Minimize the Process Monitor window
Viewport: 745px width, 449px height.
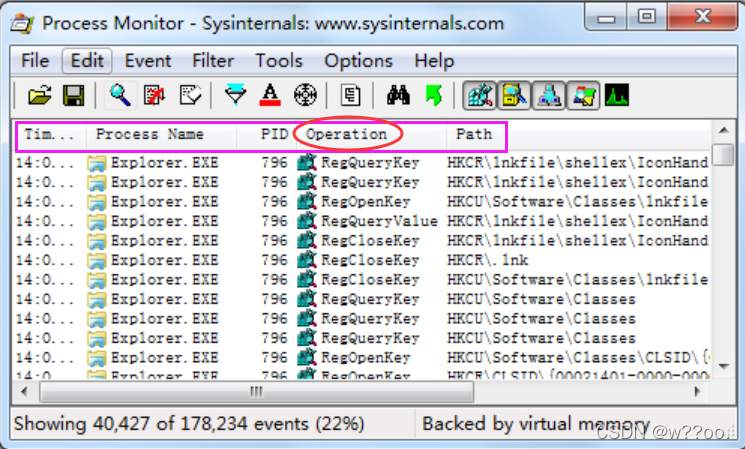606,19
